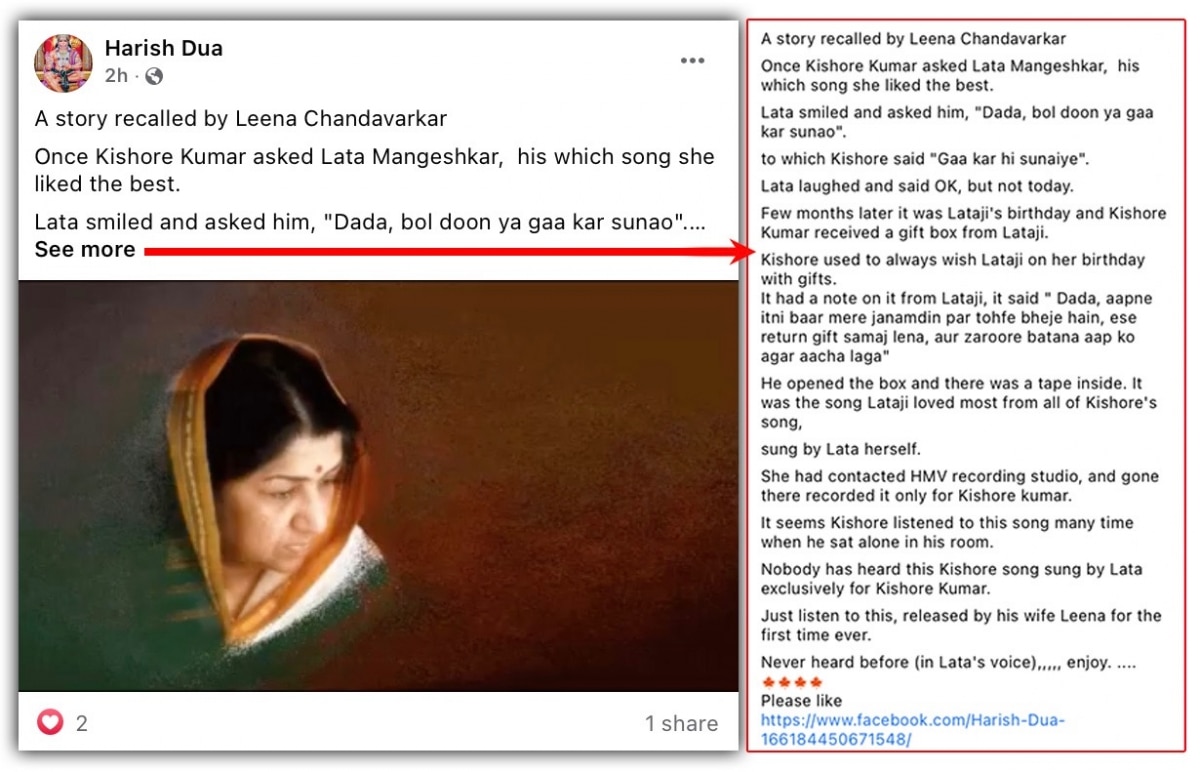Open the facebook.com/Harish-Dua page link
The height and width of the screenshot is (772, 1200).
912,730
